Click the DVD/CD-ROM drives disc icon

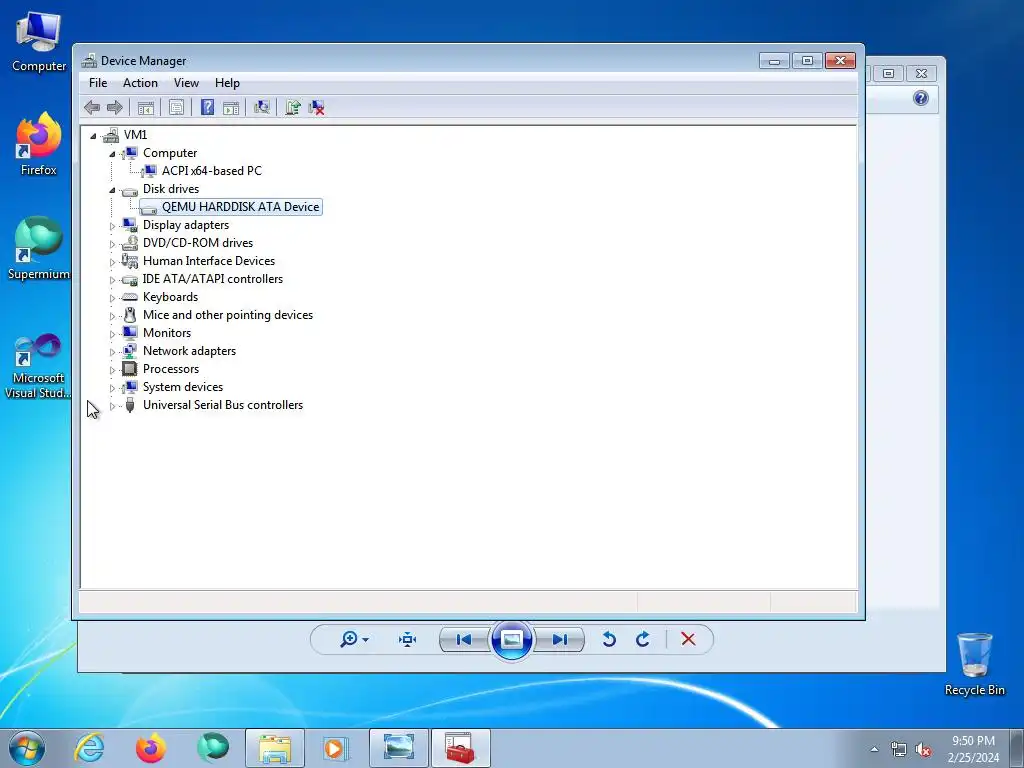click(x=130, y=243)
